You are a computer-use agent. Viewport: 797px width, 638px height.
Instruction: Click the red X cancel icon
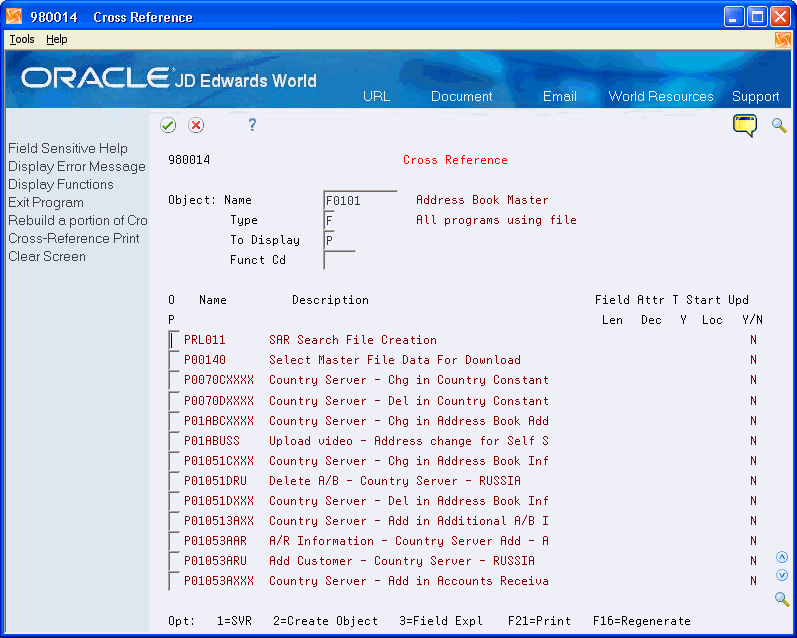coord(196,125)
